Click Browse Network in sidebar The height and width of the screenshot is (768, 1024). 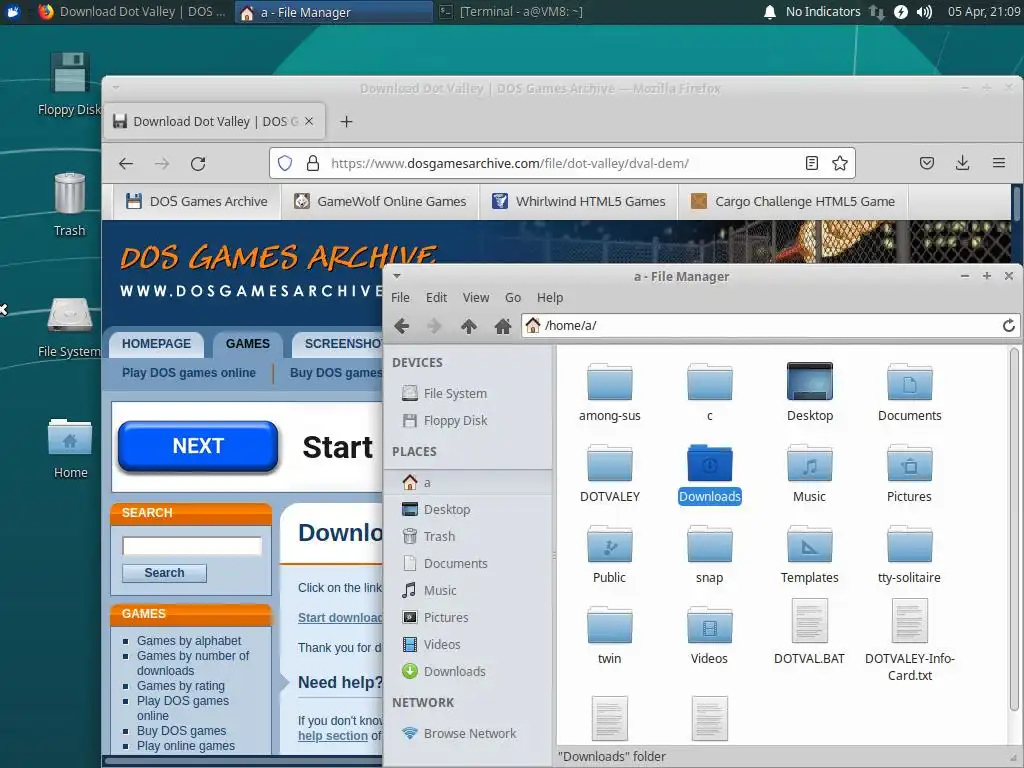pos(468,733)
